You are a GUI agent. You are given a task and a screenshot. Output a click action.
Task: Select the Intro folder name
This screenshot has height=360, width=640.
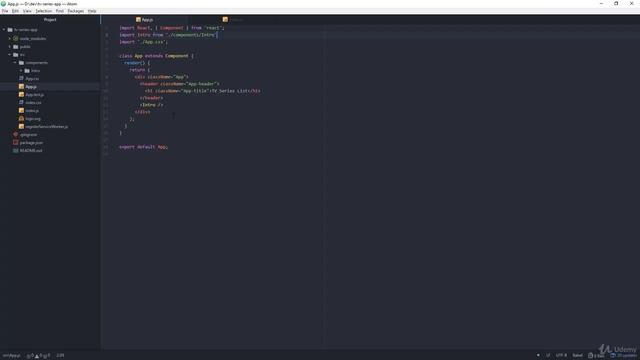coord(36,71)
